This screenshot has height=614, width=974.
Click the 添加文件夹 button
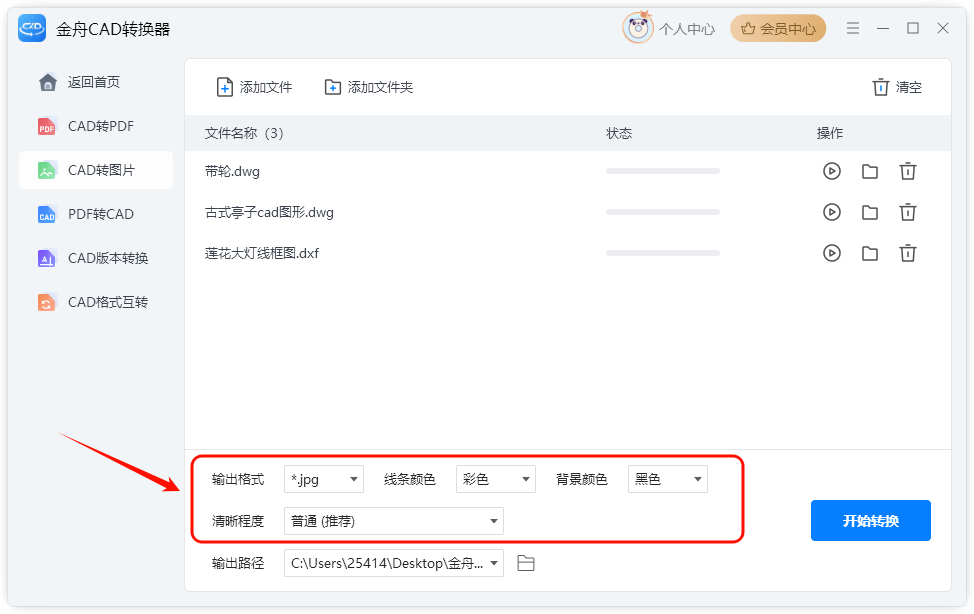[369, 87]
